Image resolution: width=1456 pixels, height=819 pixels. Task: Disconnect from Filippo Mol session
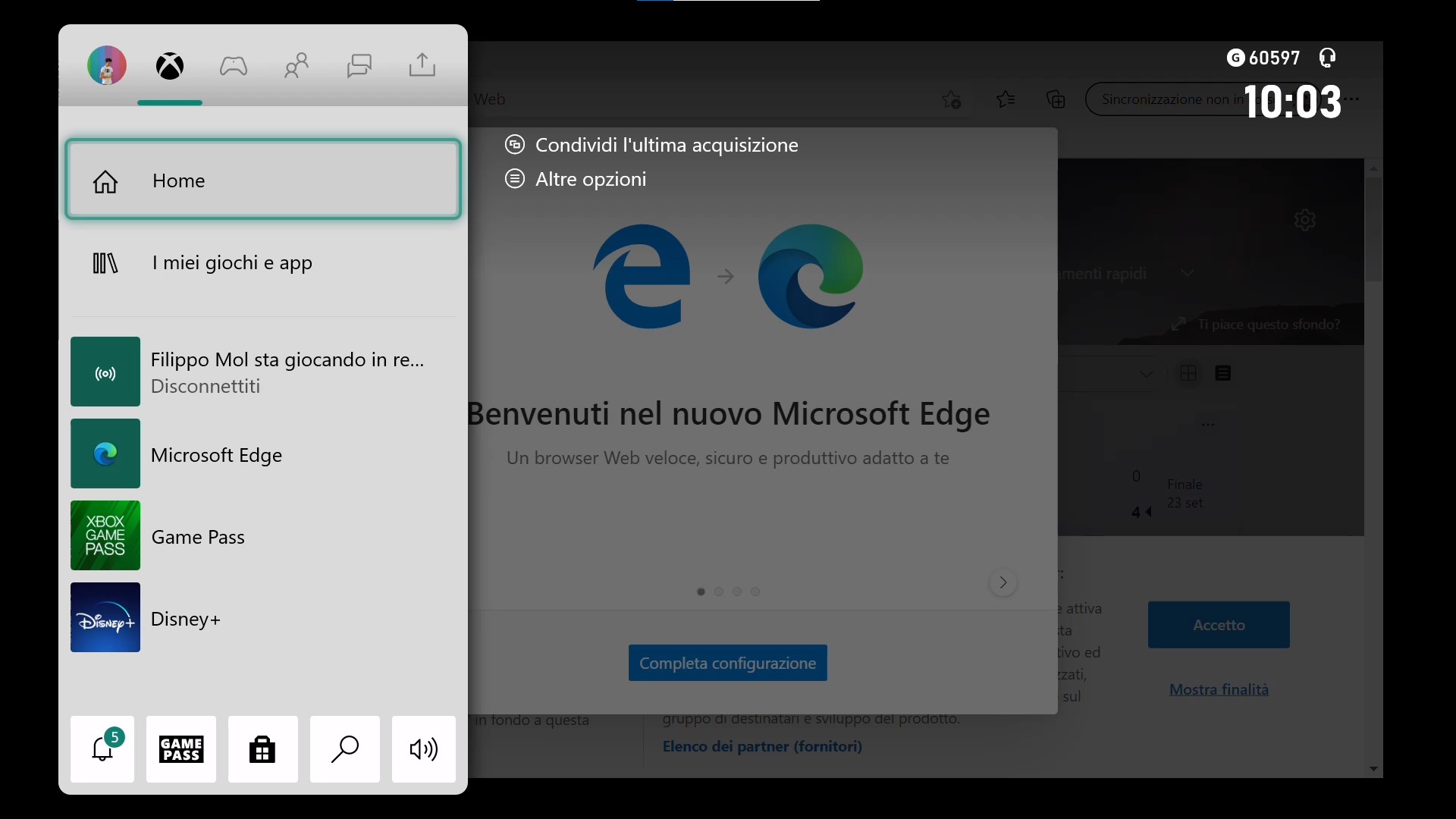(205, 385)
